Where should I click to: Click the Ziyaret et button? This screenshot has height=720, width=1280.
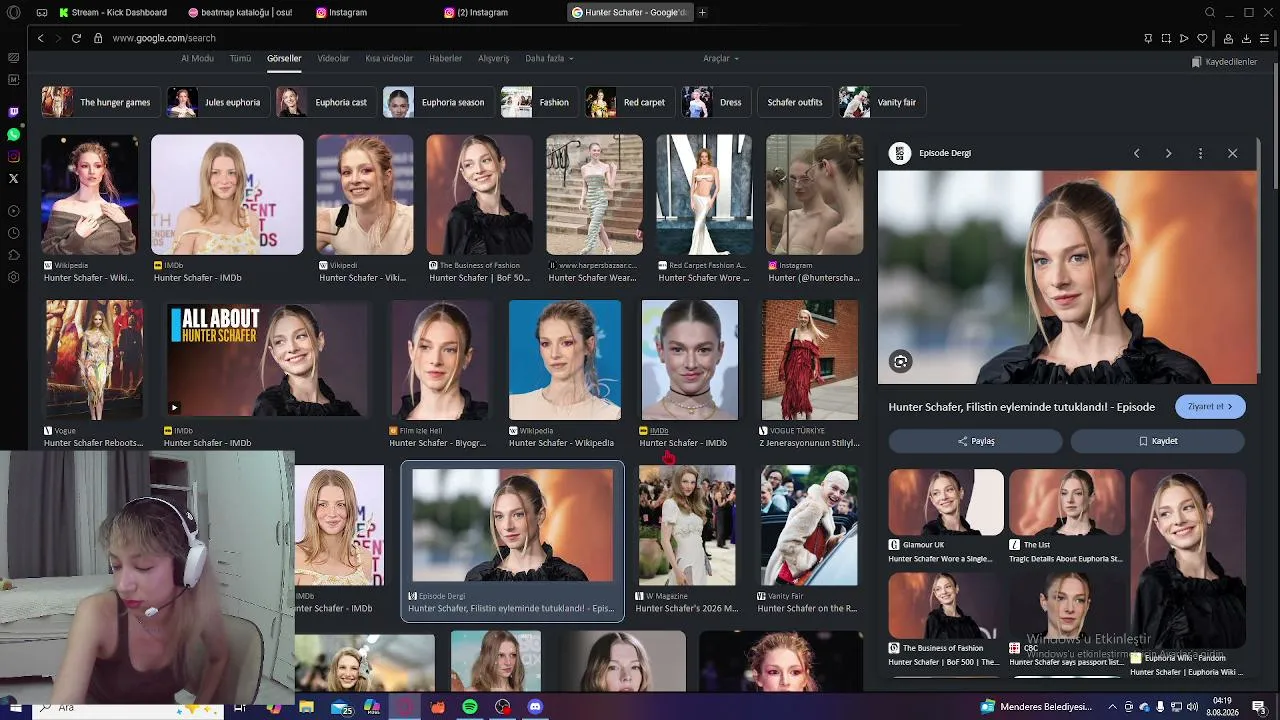(x=1210, y=407)
